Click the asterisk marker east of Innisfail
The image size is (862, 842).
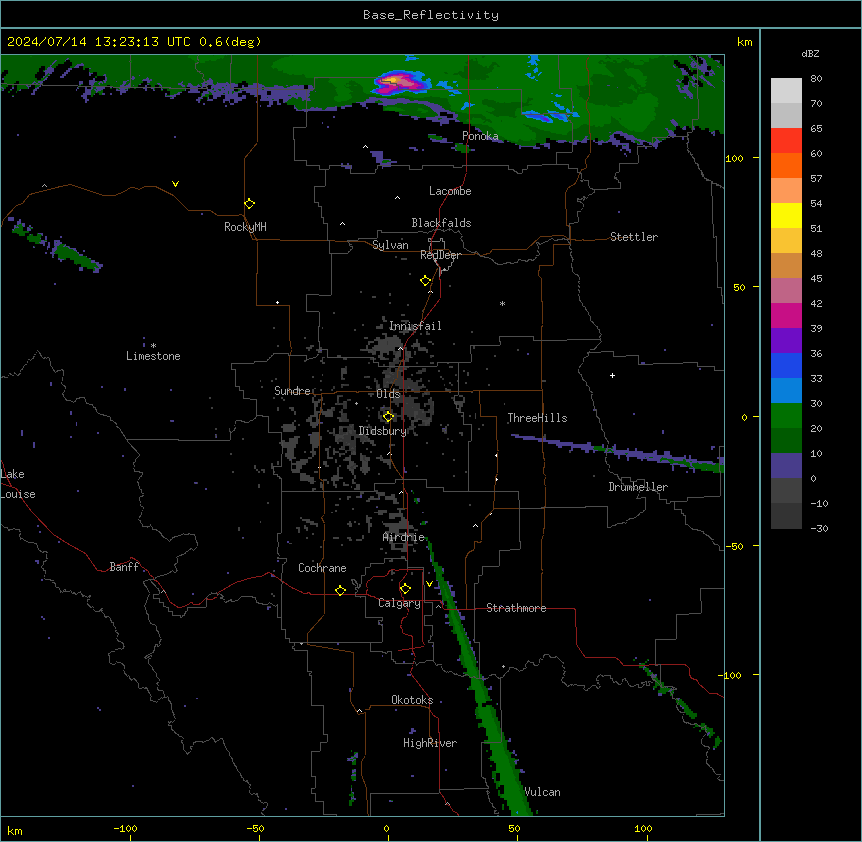tap(502, 303)
